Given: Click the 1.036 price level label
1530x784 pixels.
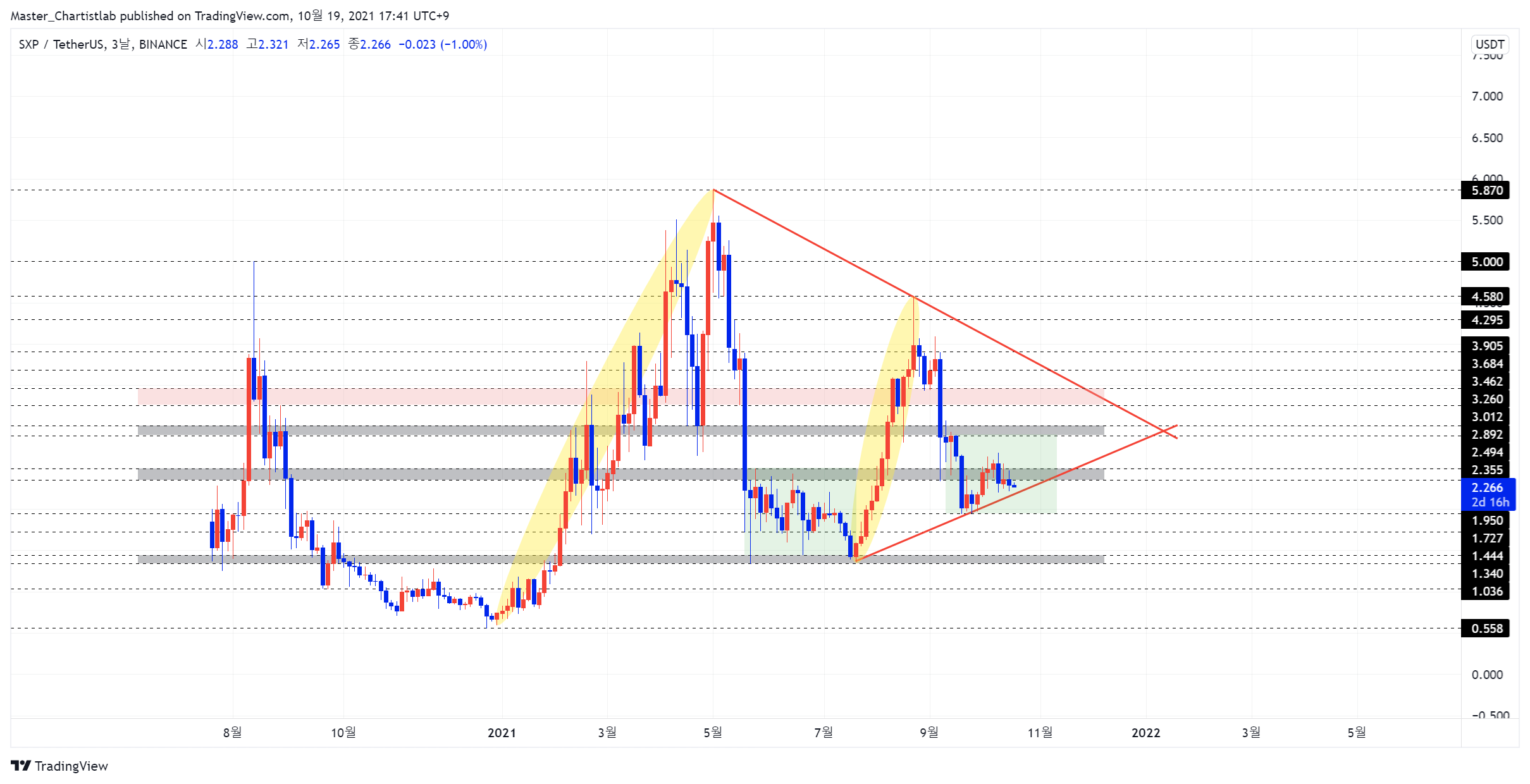Looking at the screenshot, I should [1485, 591].
